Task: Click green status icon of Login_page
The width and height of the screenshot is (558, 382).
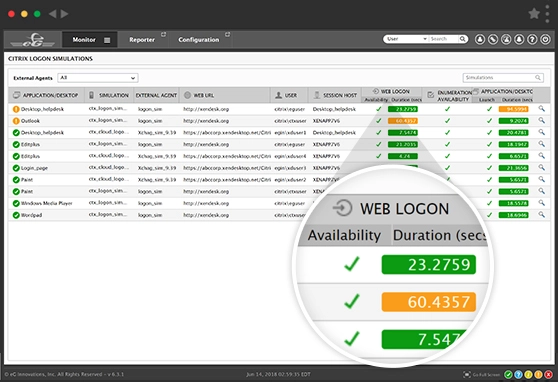Action: tap(16, 168)
